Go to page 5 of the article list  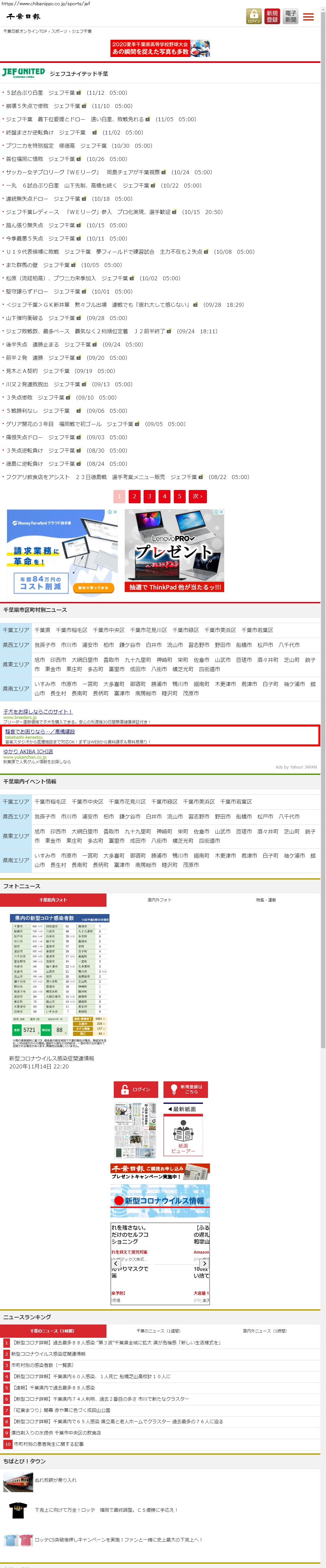pos(179,496)
